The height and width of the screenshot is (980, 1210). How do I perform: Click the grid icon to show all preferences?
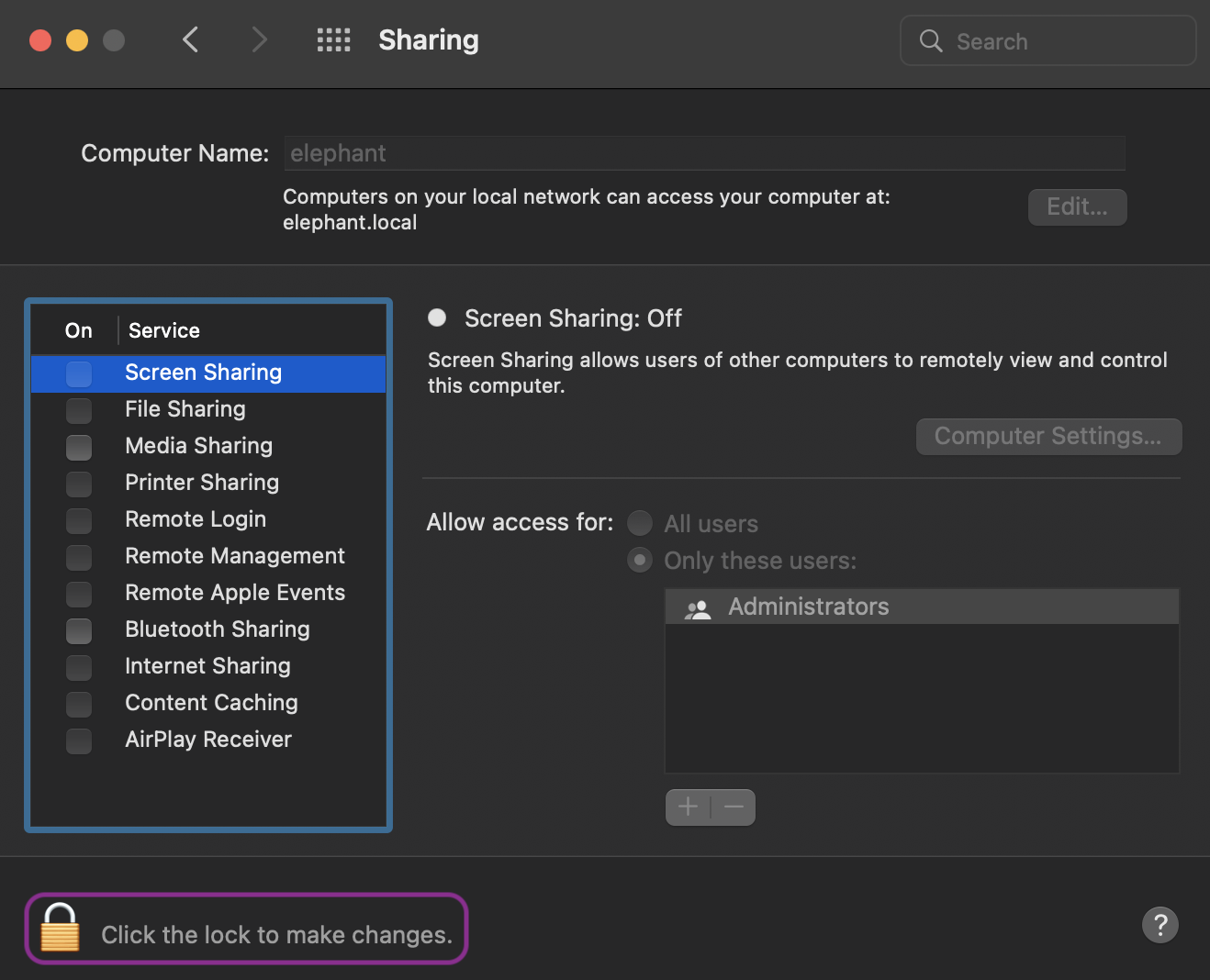pyautogui.click(x=334, y=40)
